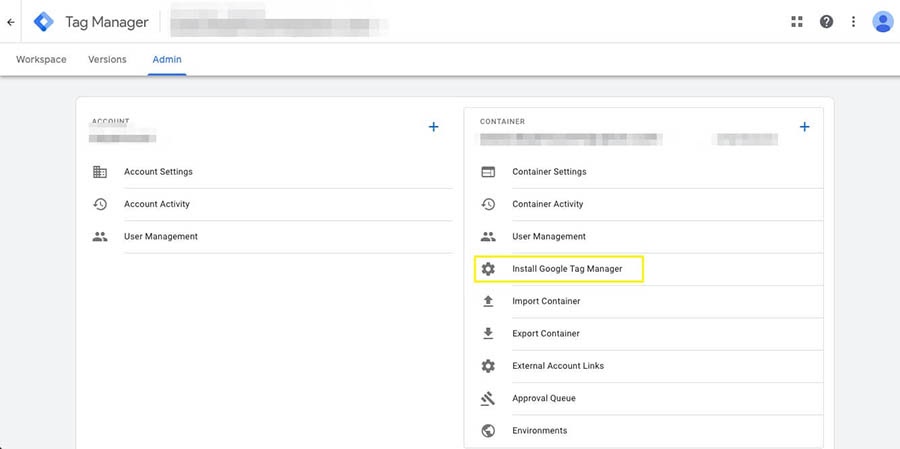Click the Tag Manager diamond logo
Viewport: 900px width, 449px height.
[x=44, y=22]
